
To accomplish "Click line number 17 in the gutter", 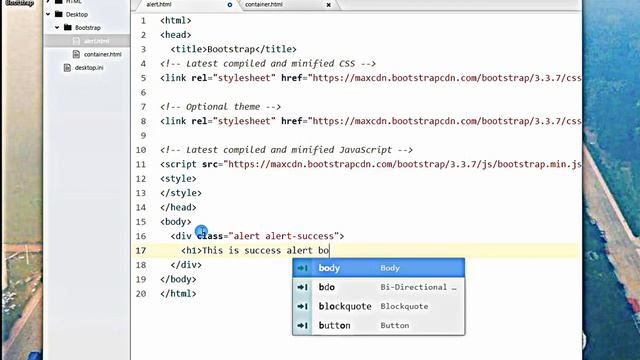I will 141,250.
